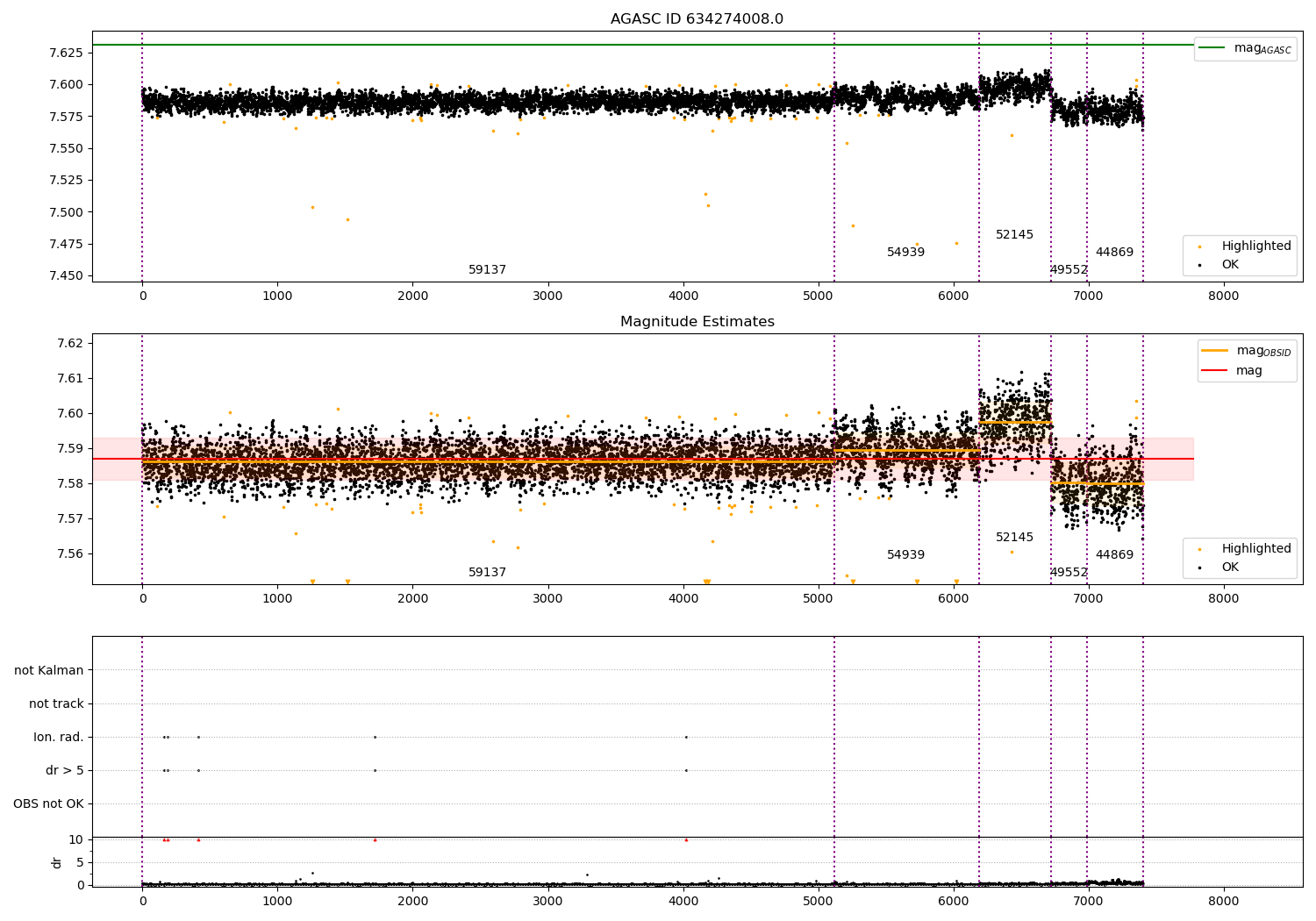Click the rotated 'dr' axis label
This screenshot has width=1316, height=921.
(x=57, y=863)
